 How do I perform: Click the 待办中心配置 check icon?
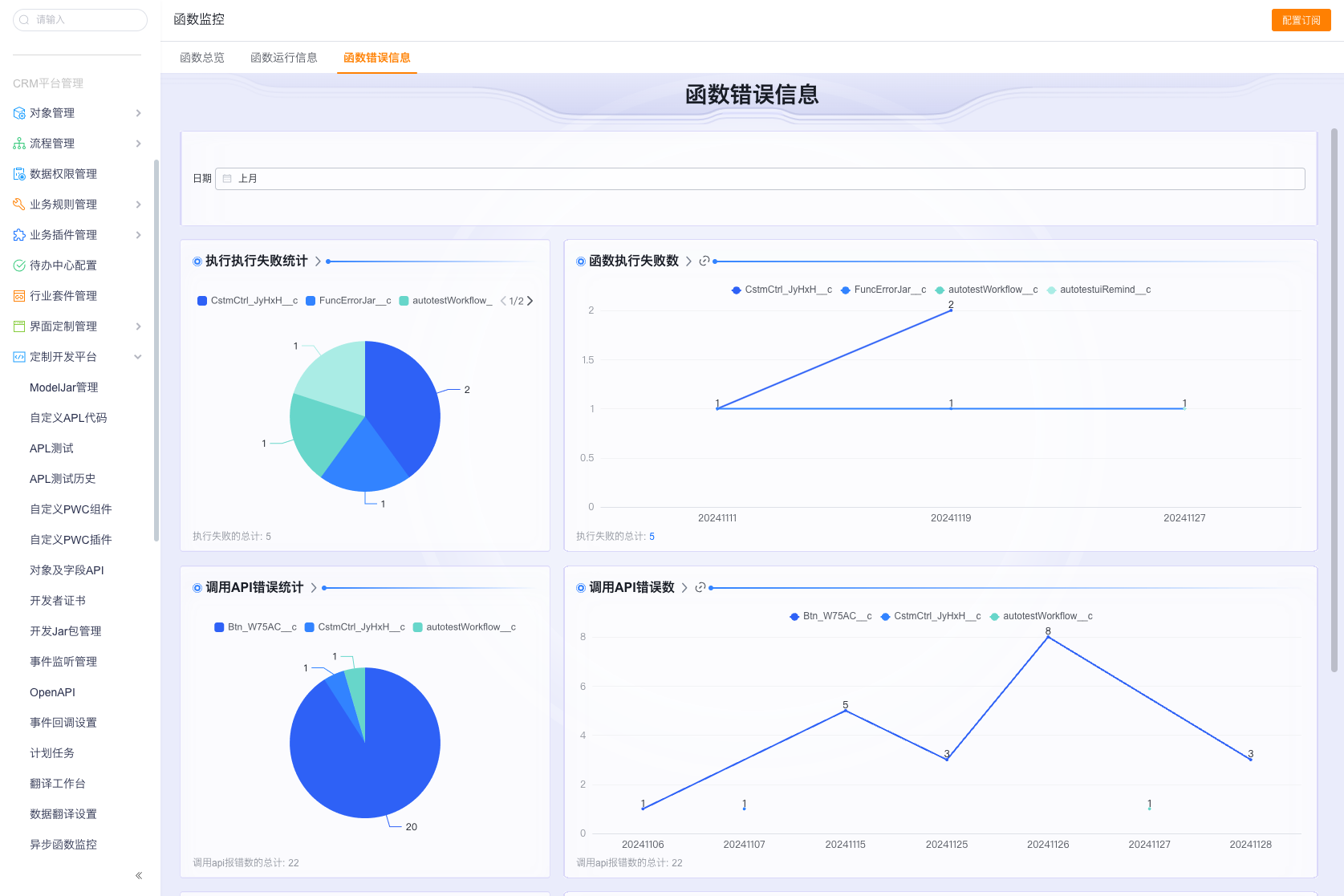(x=19, y=266)
